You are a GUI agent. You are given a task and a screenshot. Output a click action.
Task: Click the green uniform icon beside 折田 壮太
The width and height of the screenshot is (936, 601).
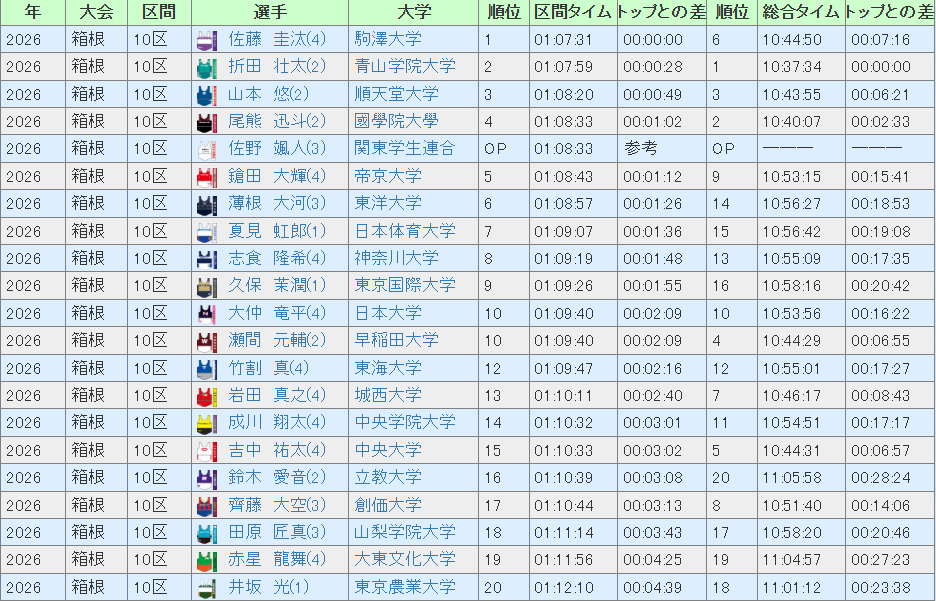pos(206,67)
